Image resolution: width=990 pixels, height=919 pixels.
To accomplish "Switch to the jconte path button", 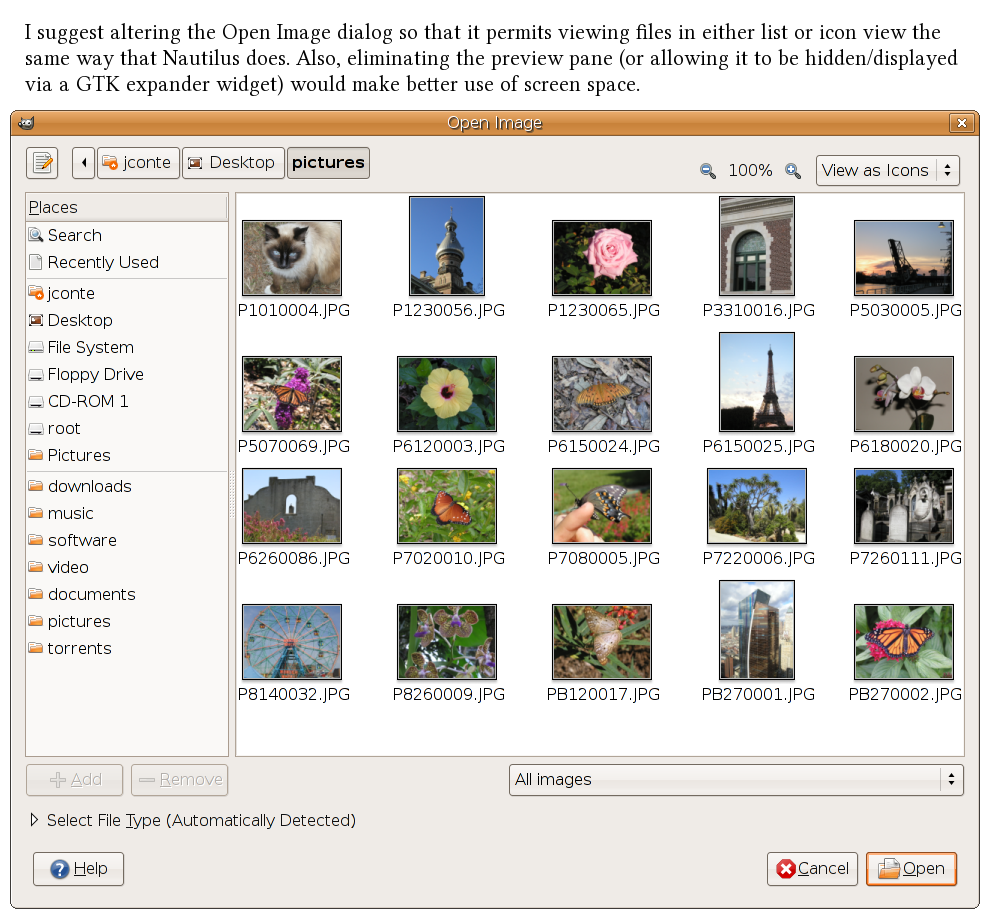I will coord(138,163).
